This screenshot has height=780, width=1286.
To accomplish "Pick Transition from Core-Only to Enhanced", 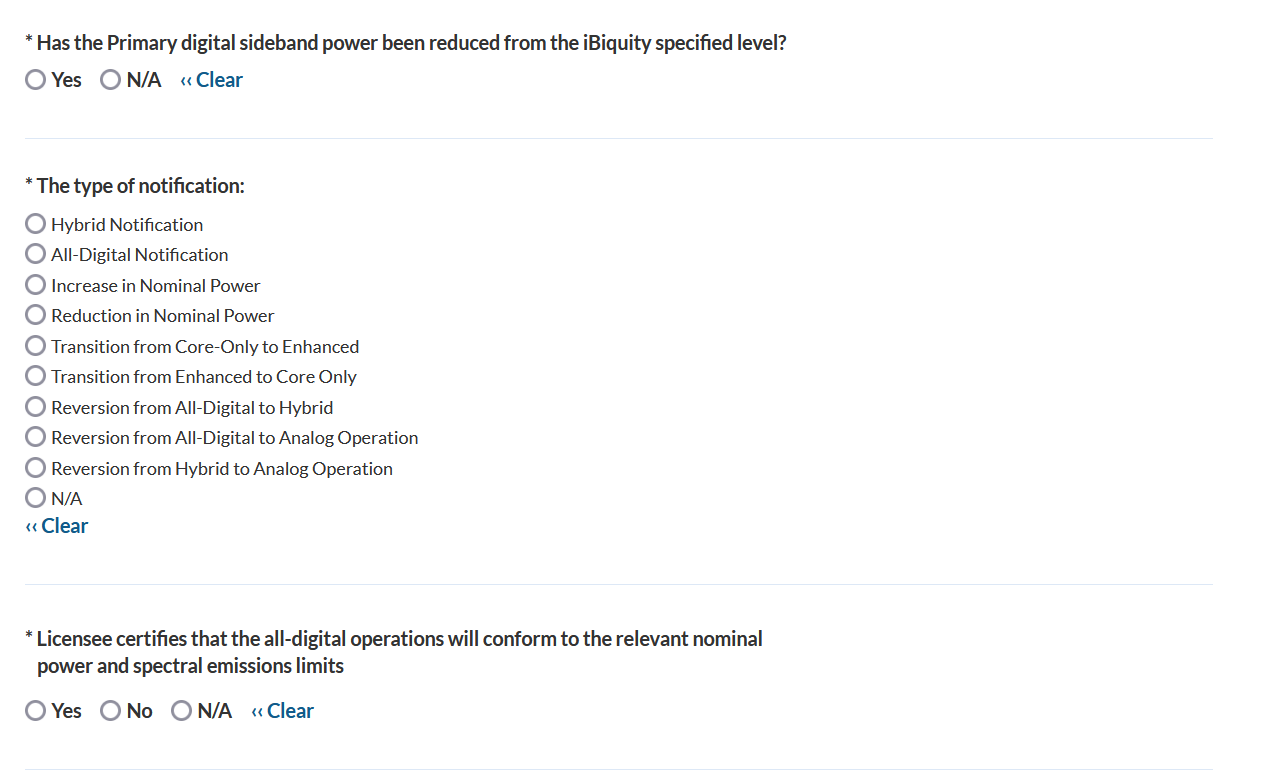I will [36, 346].
